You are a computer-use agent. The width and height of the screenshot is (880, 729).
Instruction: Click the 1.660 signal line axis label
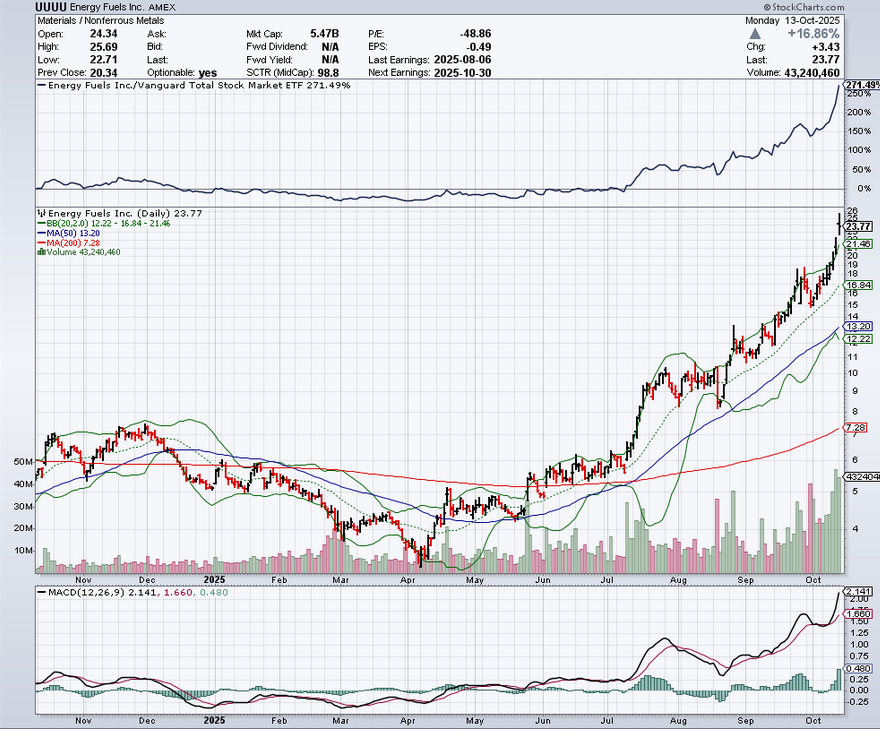click(859, 614)
